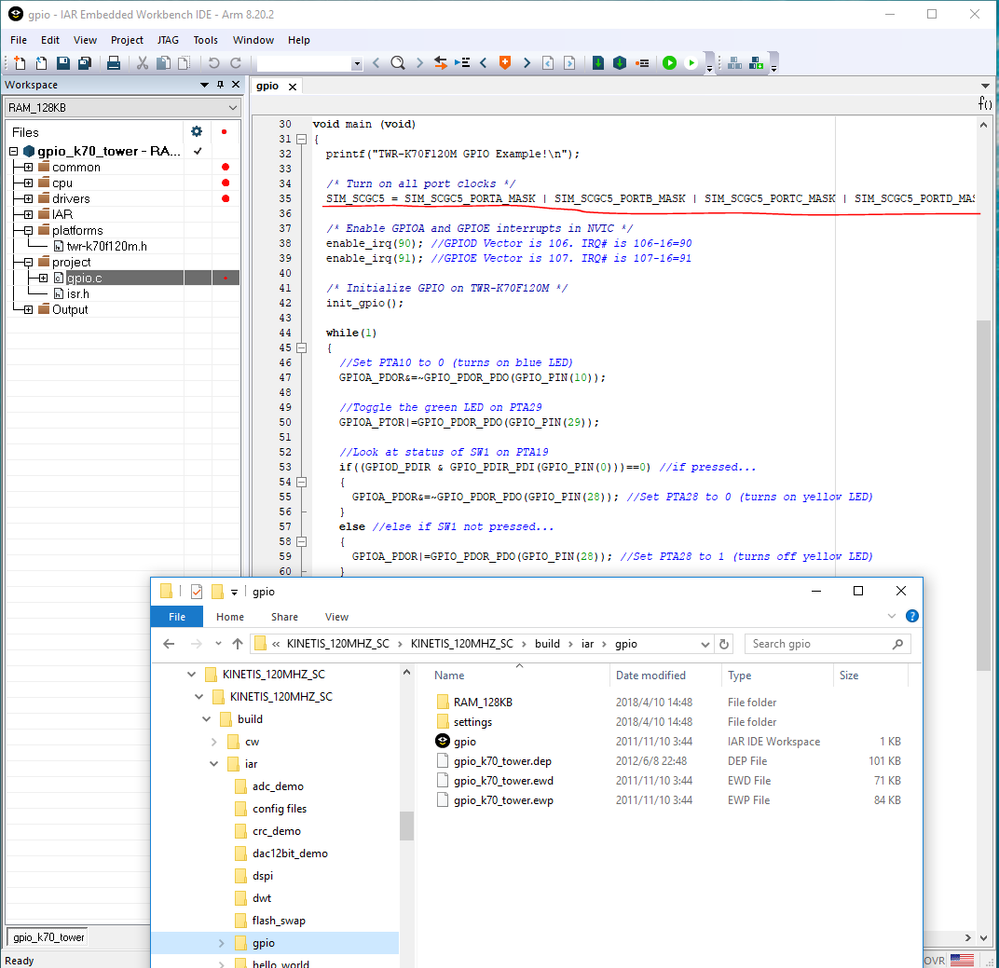This screenshot has width=999, height=968.
Task: Open the JTAG menu
Action: 168,40
